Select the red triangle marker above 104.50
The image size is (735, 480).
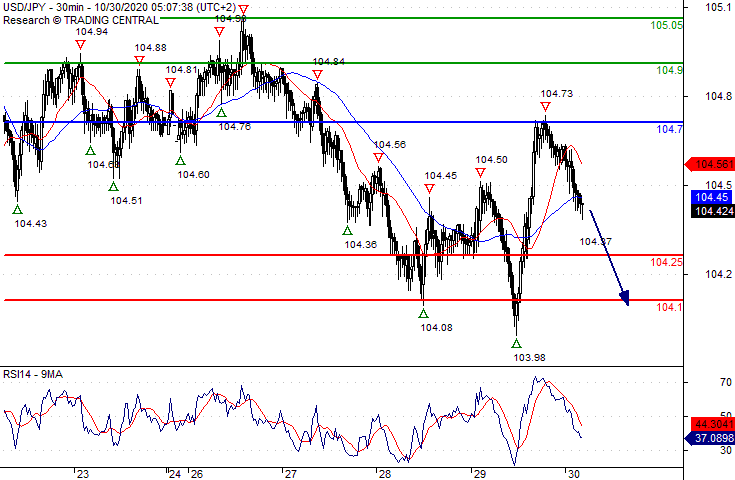(481, 172)
